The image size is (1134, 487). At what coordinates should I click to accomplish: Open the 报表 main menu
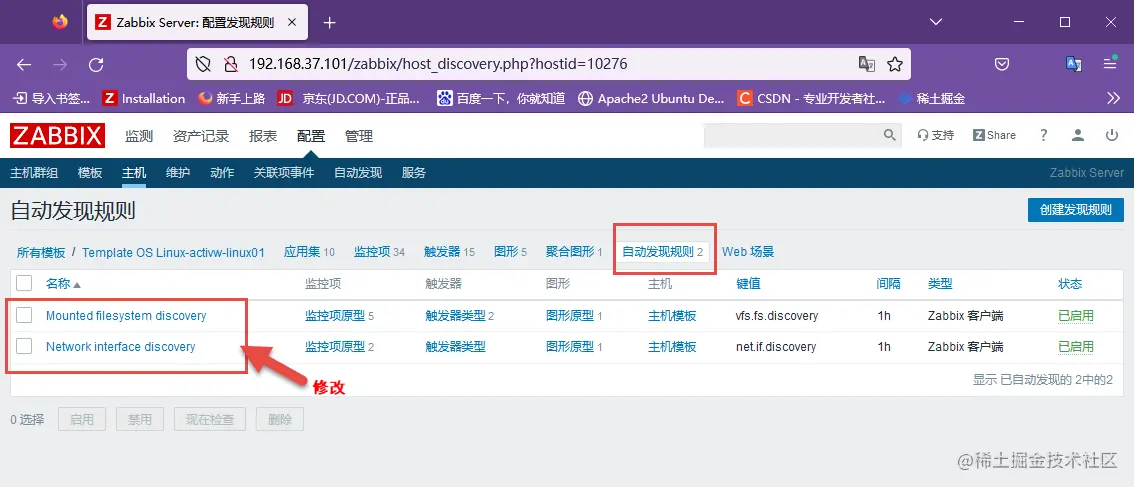pos(263,136)
